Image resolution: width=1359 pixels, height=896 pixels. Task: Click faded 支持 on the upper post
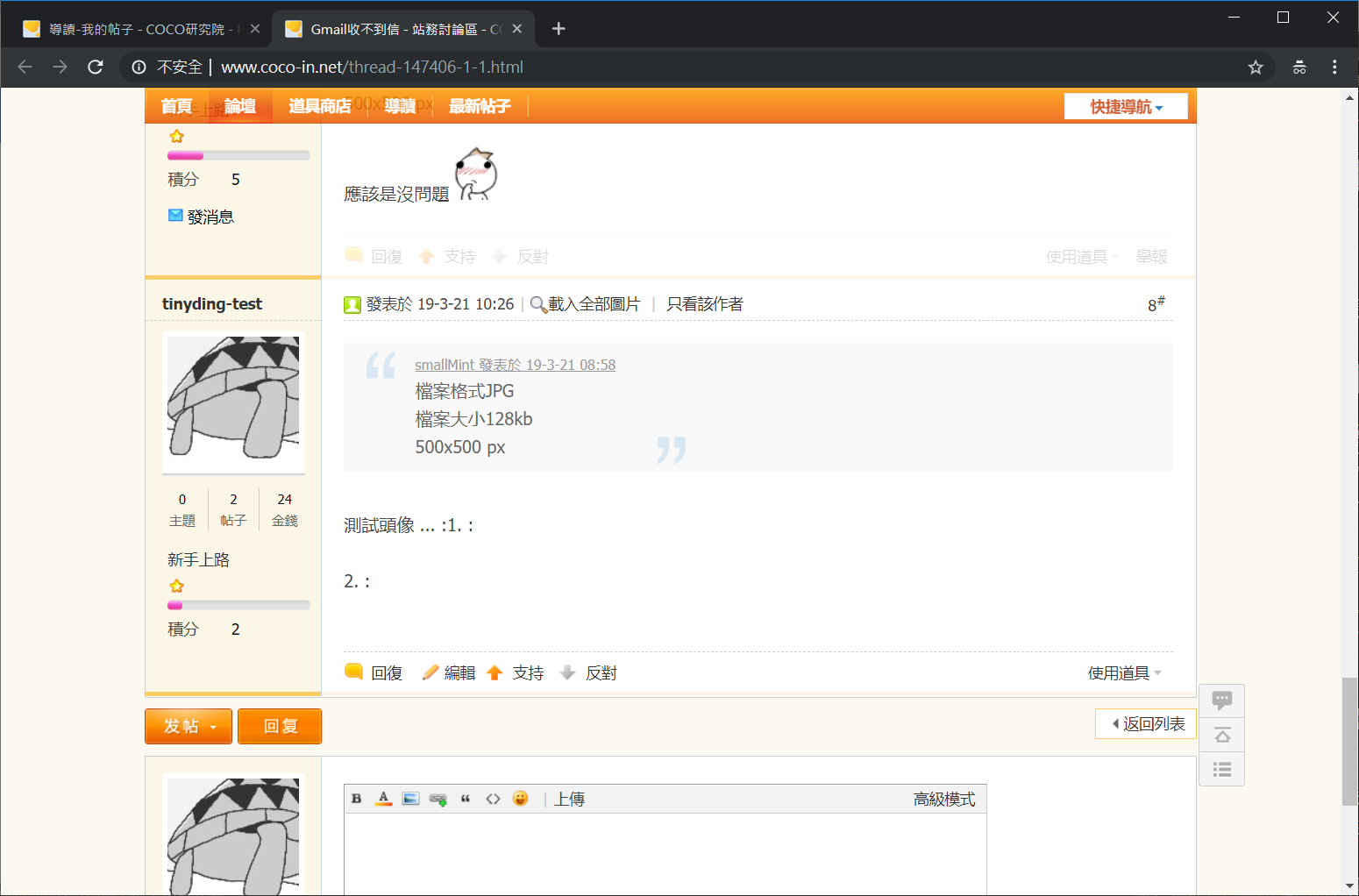coord(447,256)
